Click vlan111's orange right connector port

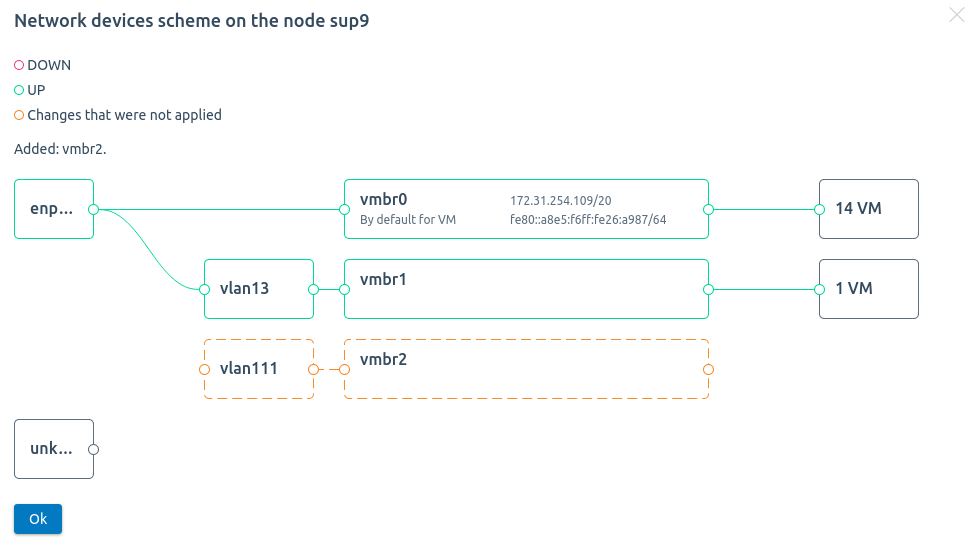point(313,369)
